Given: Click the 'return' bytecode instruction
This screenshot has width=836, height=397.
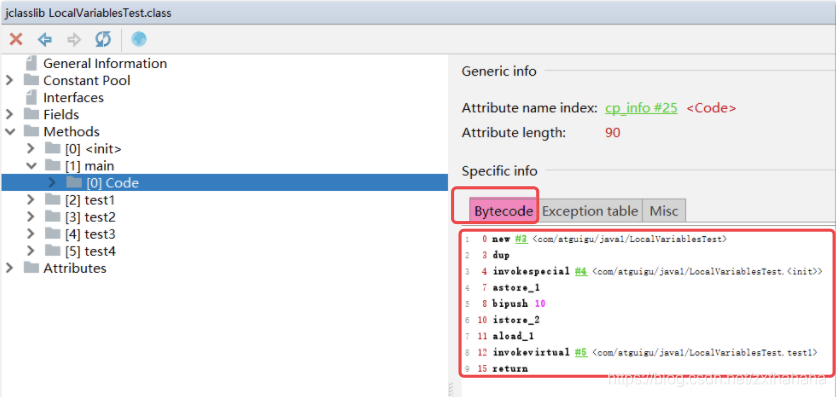Looking at the screenshot, I should [510, 369].
